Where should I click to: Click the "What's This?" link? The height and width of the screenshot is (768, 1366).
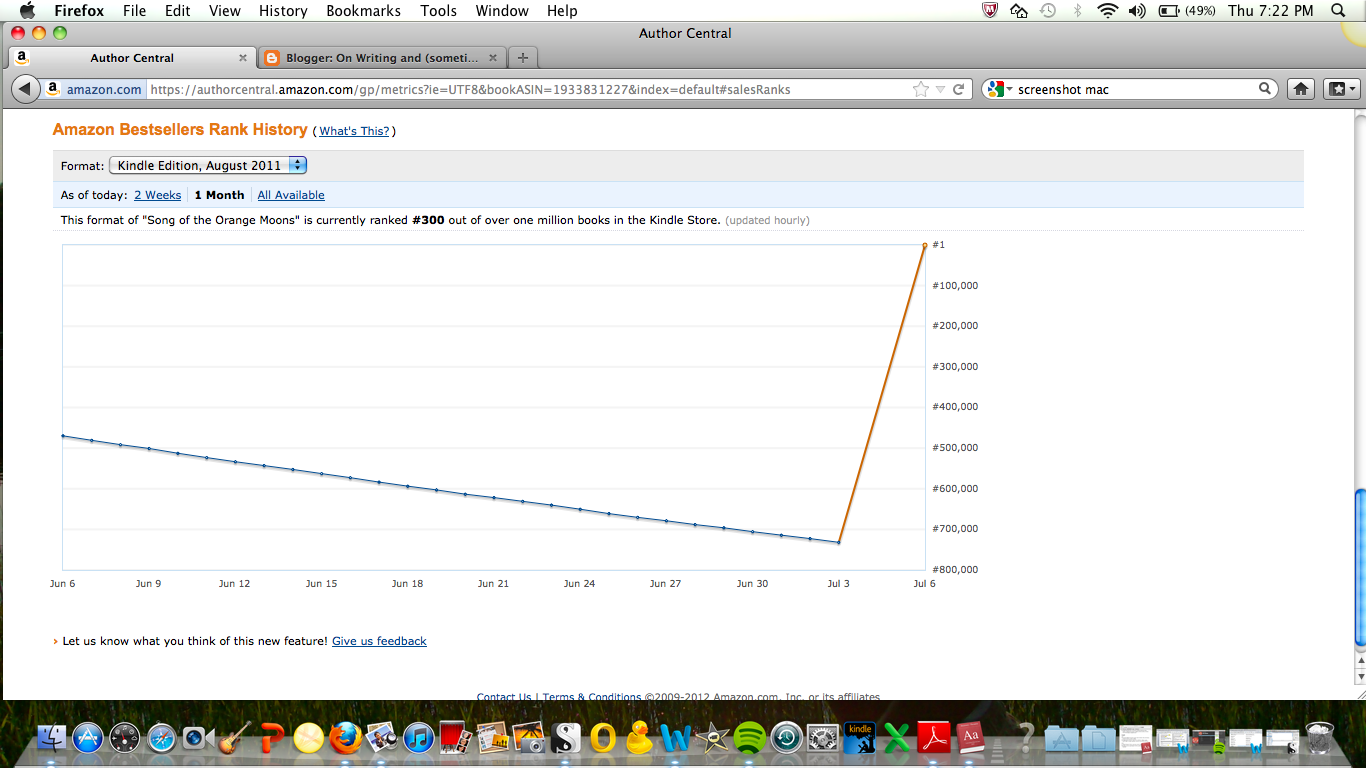[x=354, y=131]
